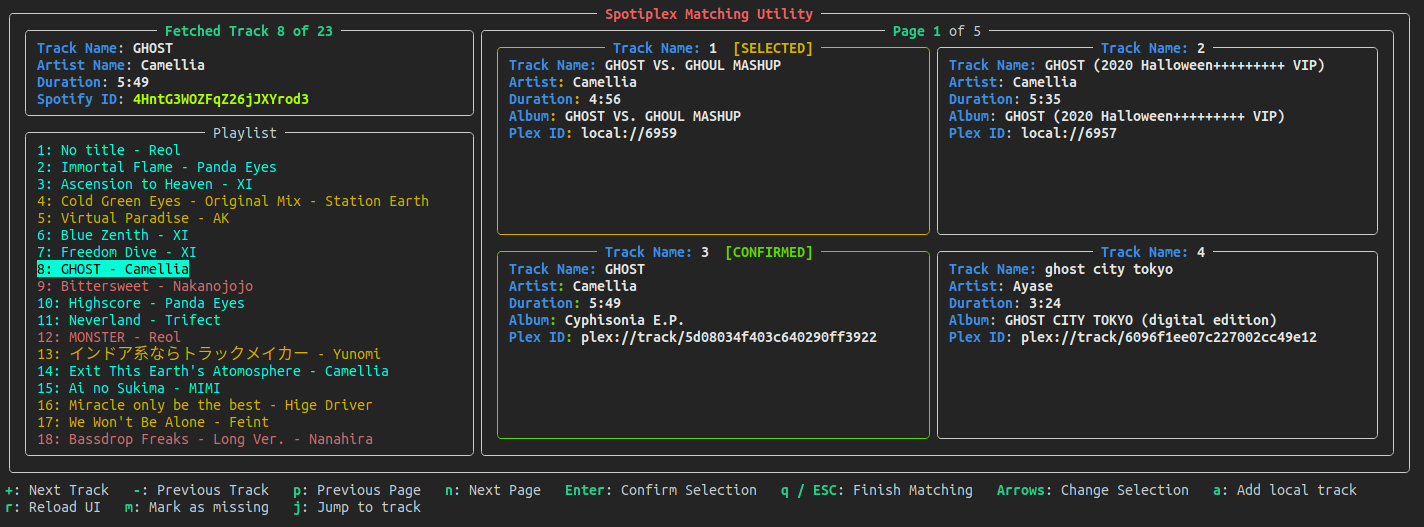Click album "GHOST VS. GHOUL MASHUP" in card 1
This screenshot has width=1424, height=527.
click(653, 116)
